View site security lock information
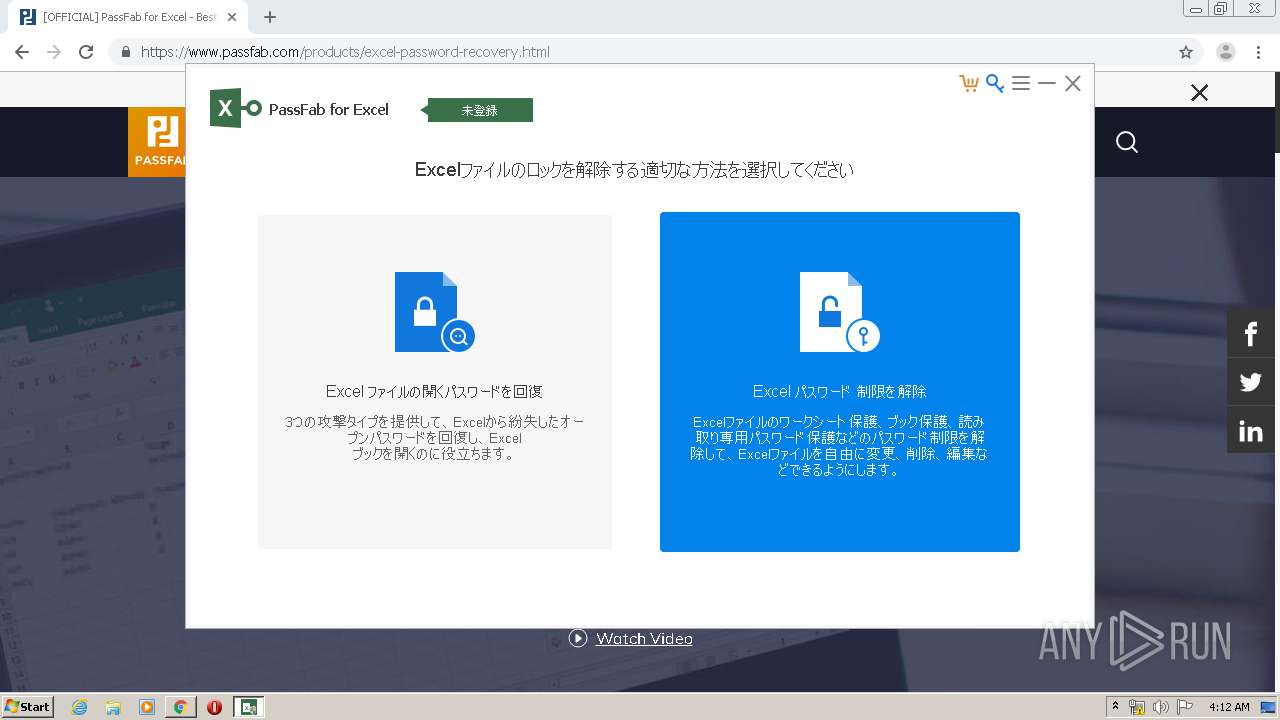The width and height of the screenshot is (1280, 720). point(126,52)
